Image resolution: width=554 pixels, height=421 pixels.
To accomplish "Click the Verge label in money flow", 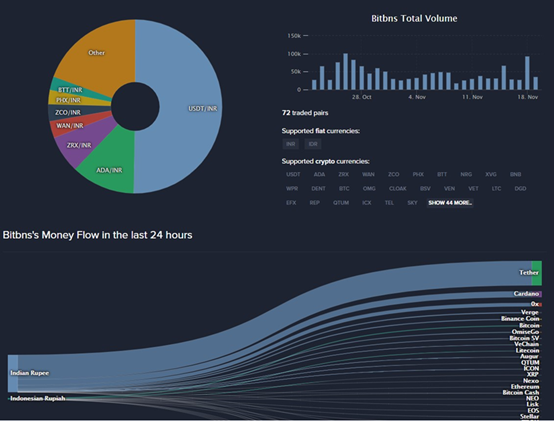I will click(530, 312).
